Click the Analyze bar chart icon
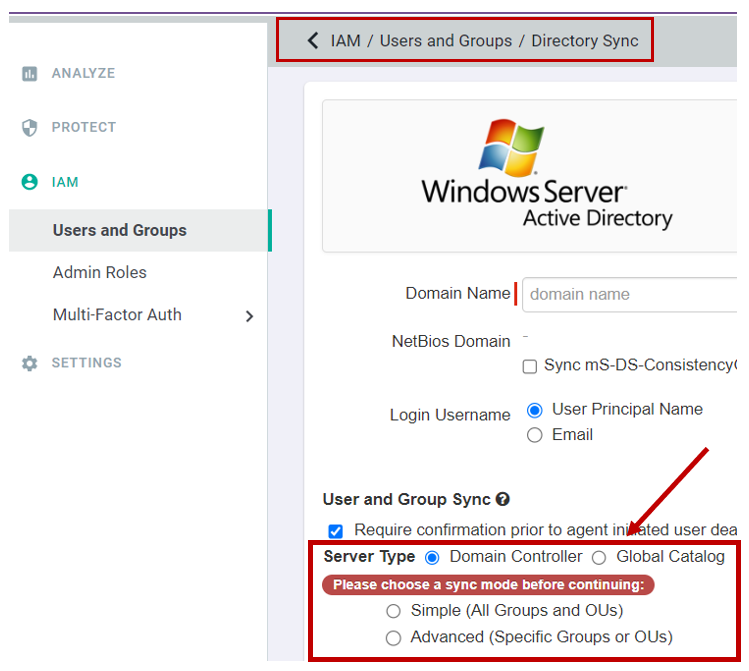Viewport: 749px width, 671px height. tap(30, 74)
